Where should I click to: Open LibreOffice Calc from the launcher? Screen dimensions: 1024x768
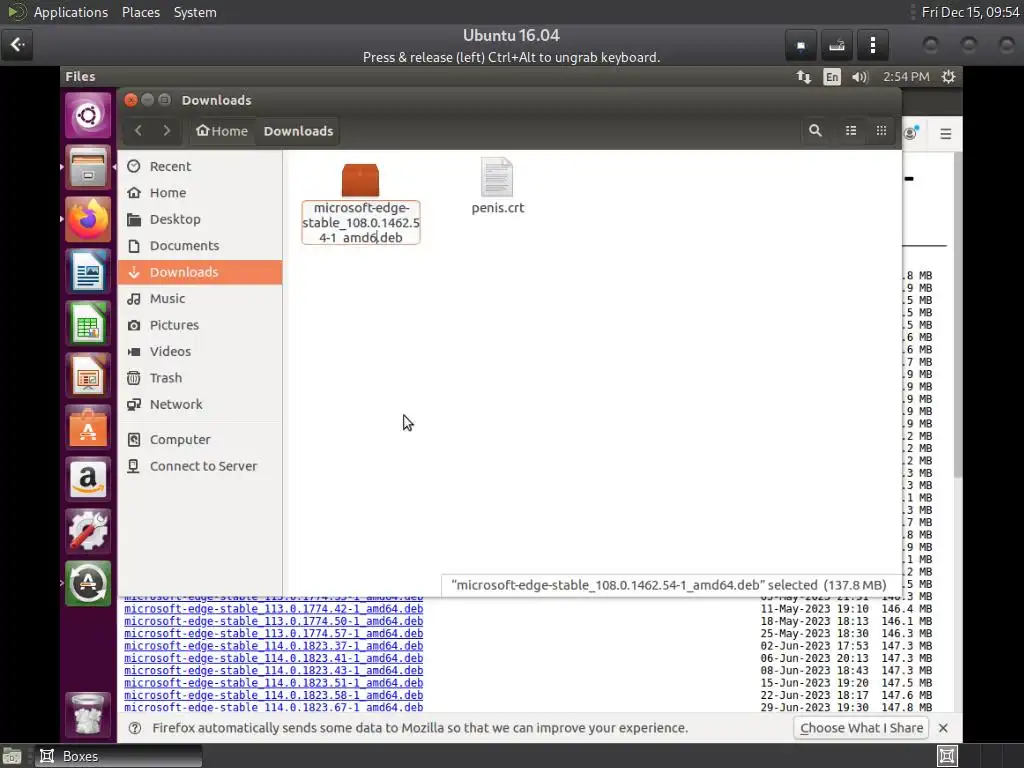point(88,323)
